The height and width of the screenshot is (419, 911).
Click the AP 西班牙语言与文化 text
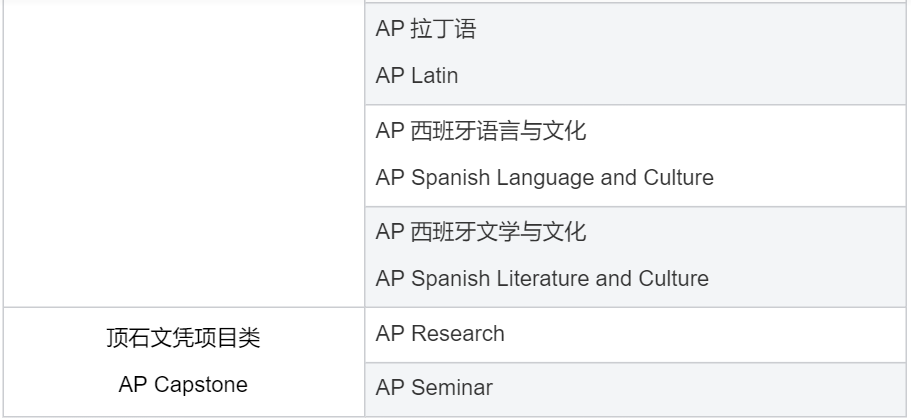click(481, 131)
